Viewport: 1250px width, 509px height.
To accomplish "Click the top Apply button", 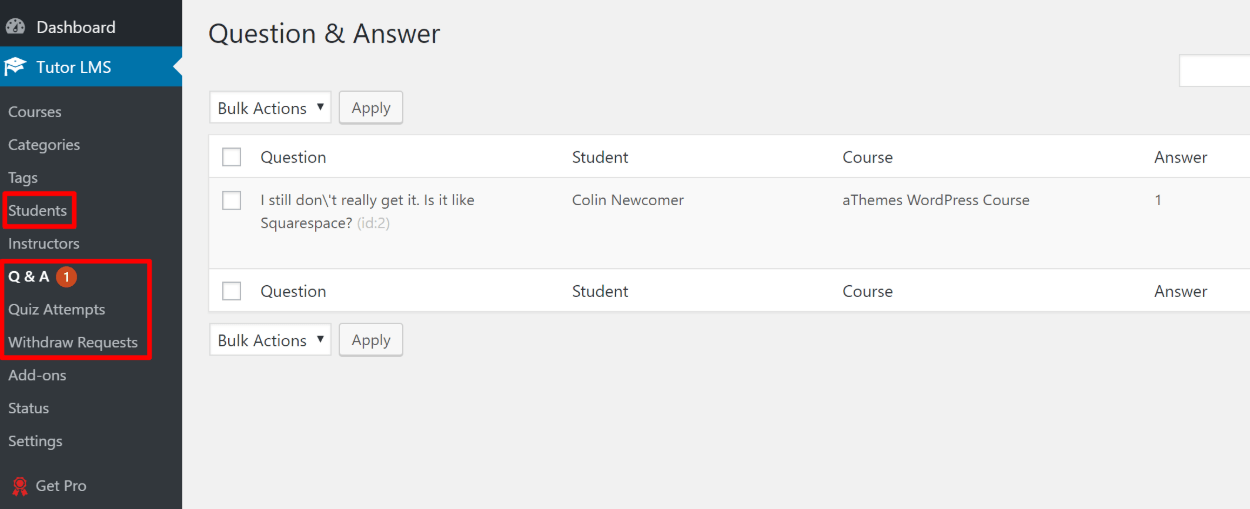I will 371,108.
